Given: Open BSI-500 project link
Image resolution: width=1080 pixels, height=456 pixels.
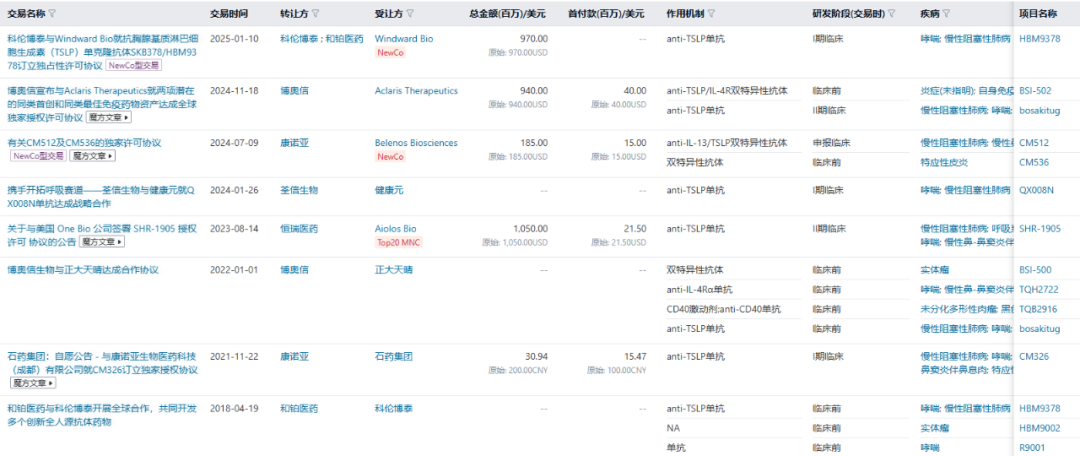Looking at the screenshot, I should coord(1035,270).
